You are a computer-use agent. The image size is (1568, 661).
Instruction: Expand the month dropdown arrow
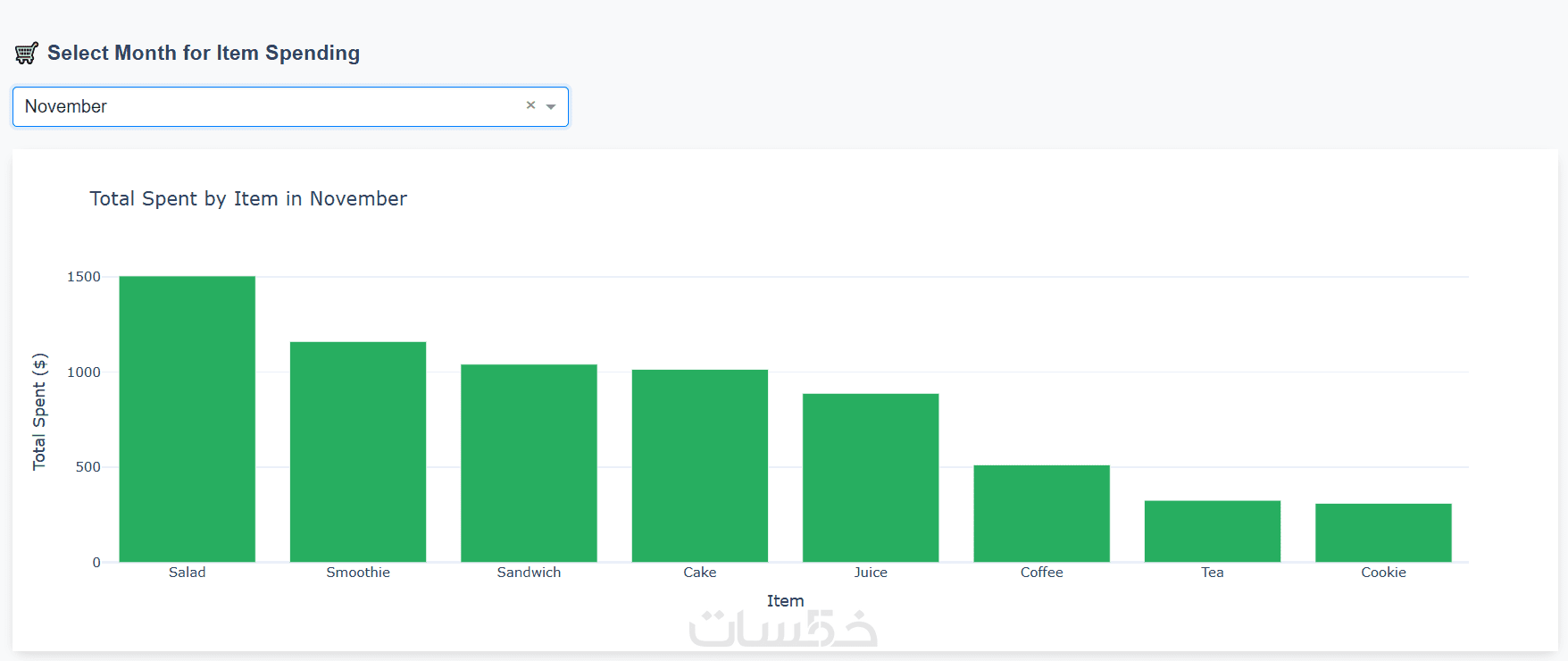(551, 107)
